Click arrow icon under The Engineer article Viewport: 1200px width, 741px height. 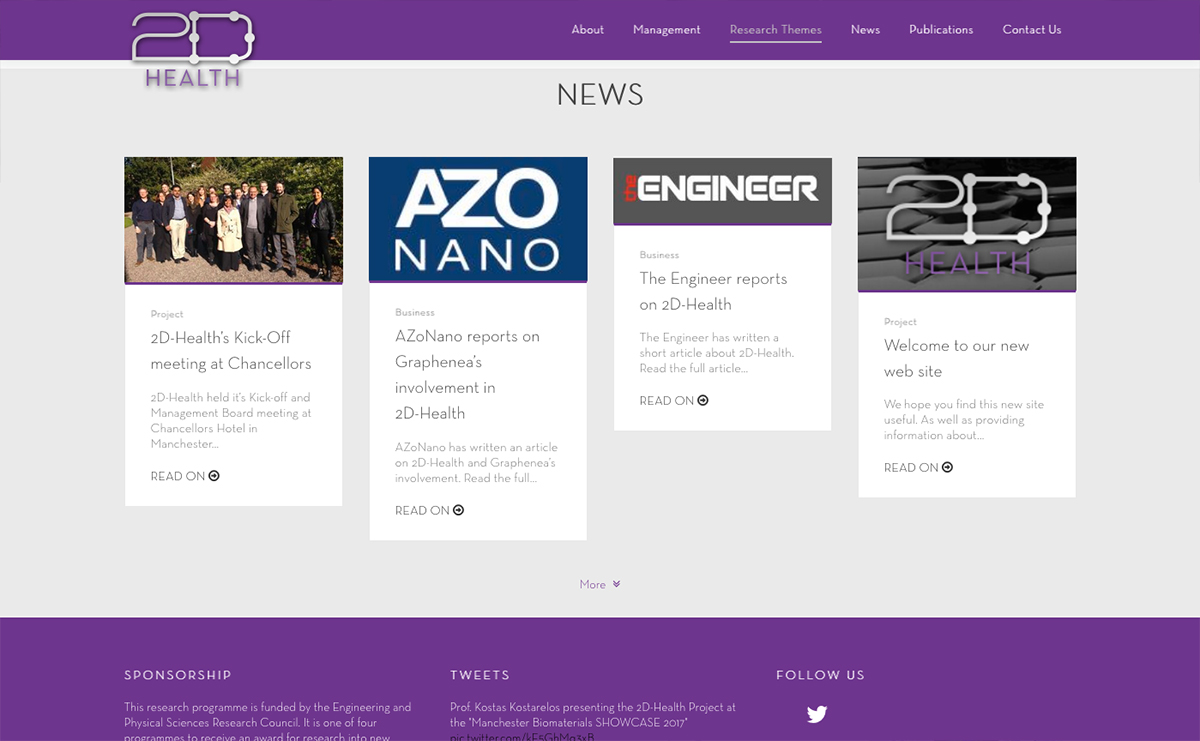703,400
